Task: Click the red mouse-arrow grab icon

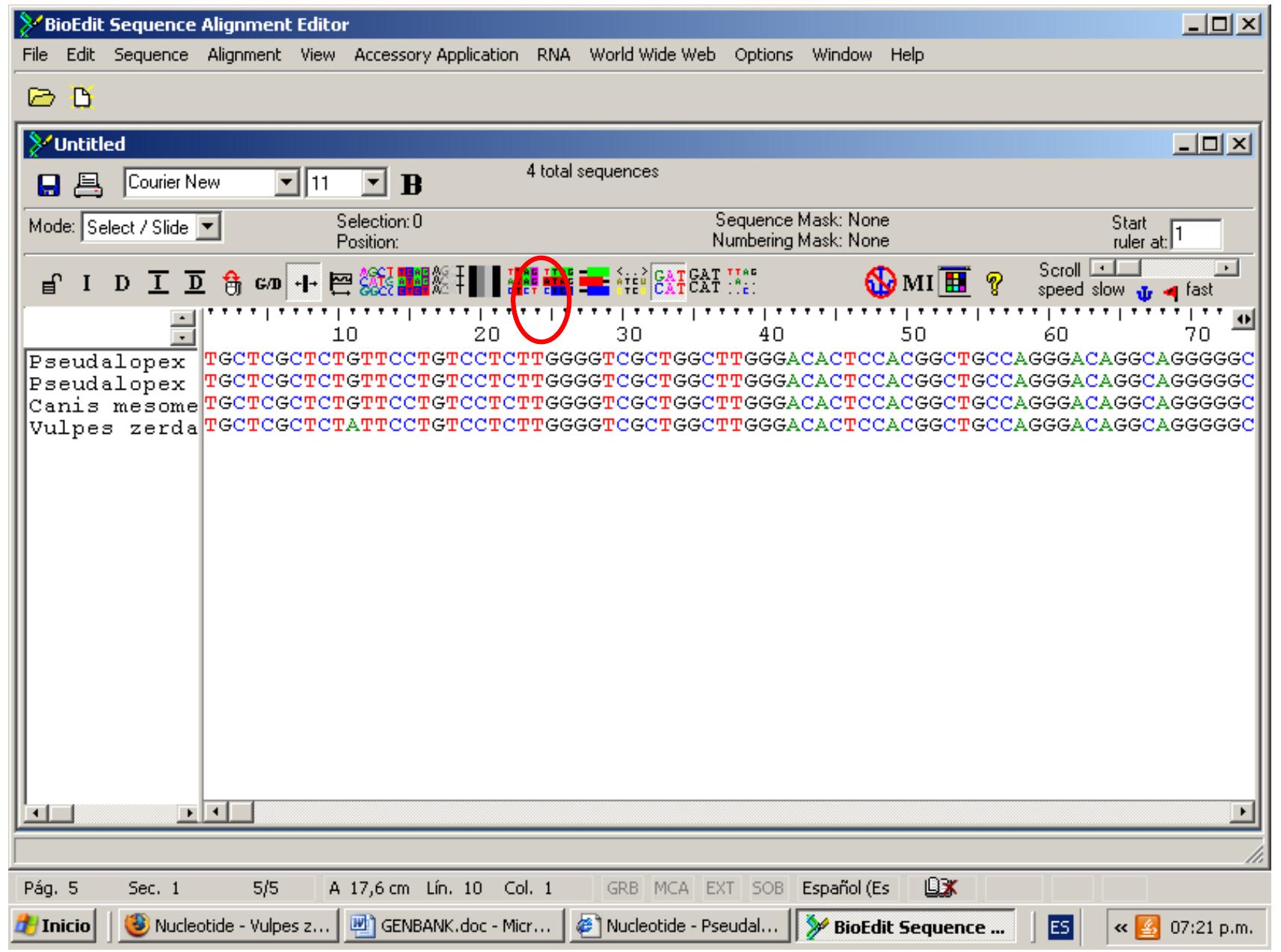Action: (232, 283)
